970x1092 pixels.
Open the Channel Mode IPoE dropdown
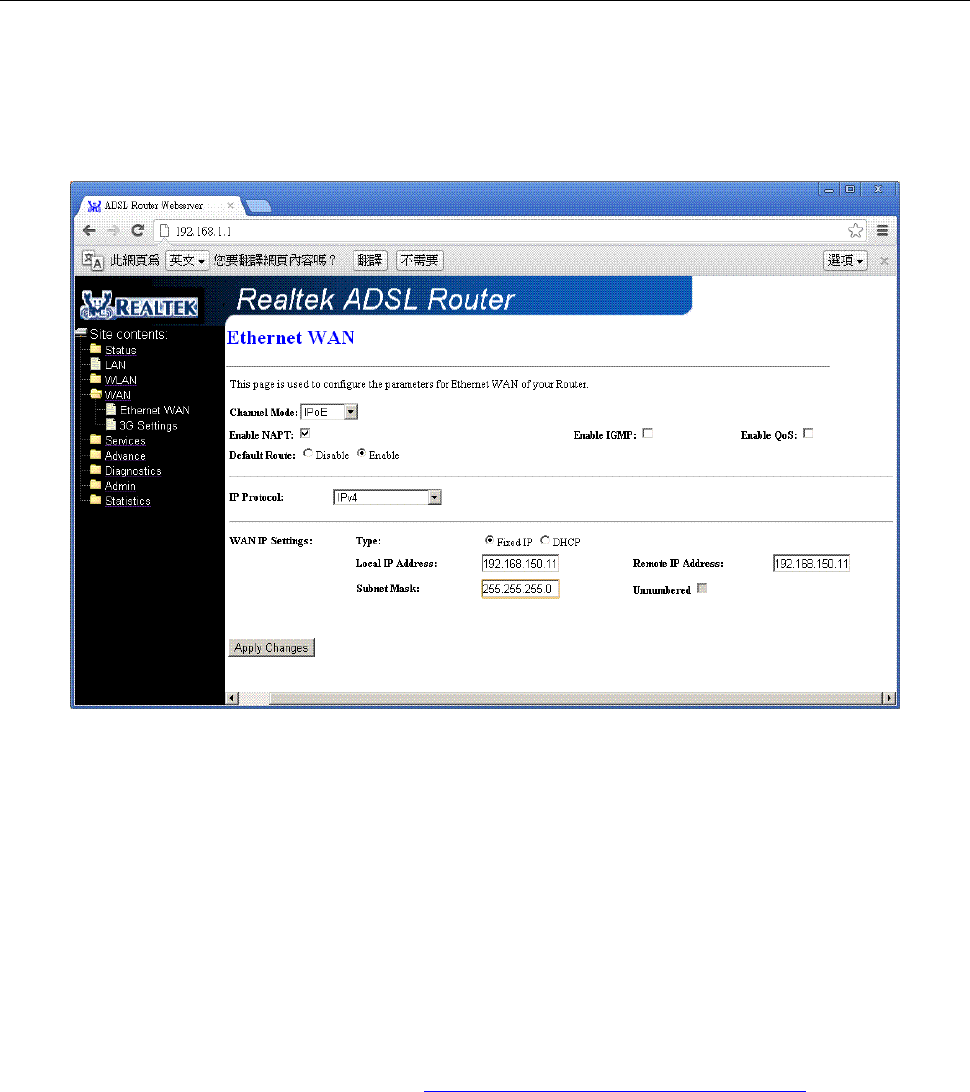329,412
